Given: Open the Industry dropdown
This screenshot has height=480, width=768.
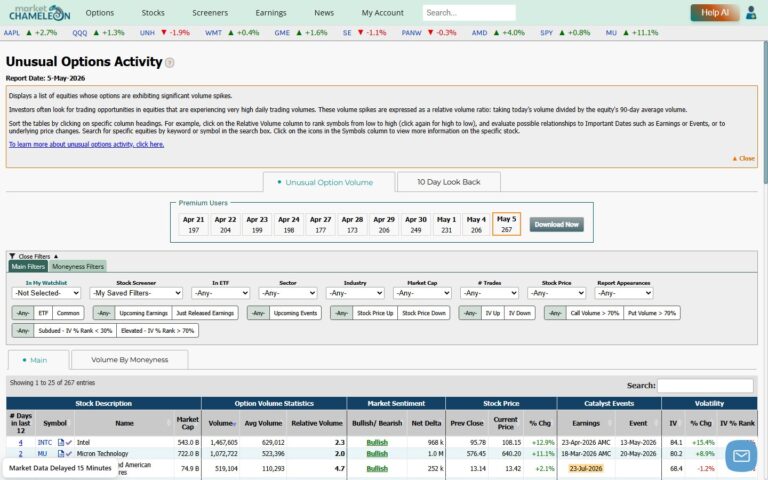Looking at the screenshot, I should tap(355, 293).
